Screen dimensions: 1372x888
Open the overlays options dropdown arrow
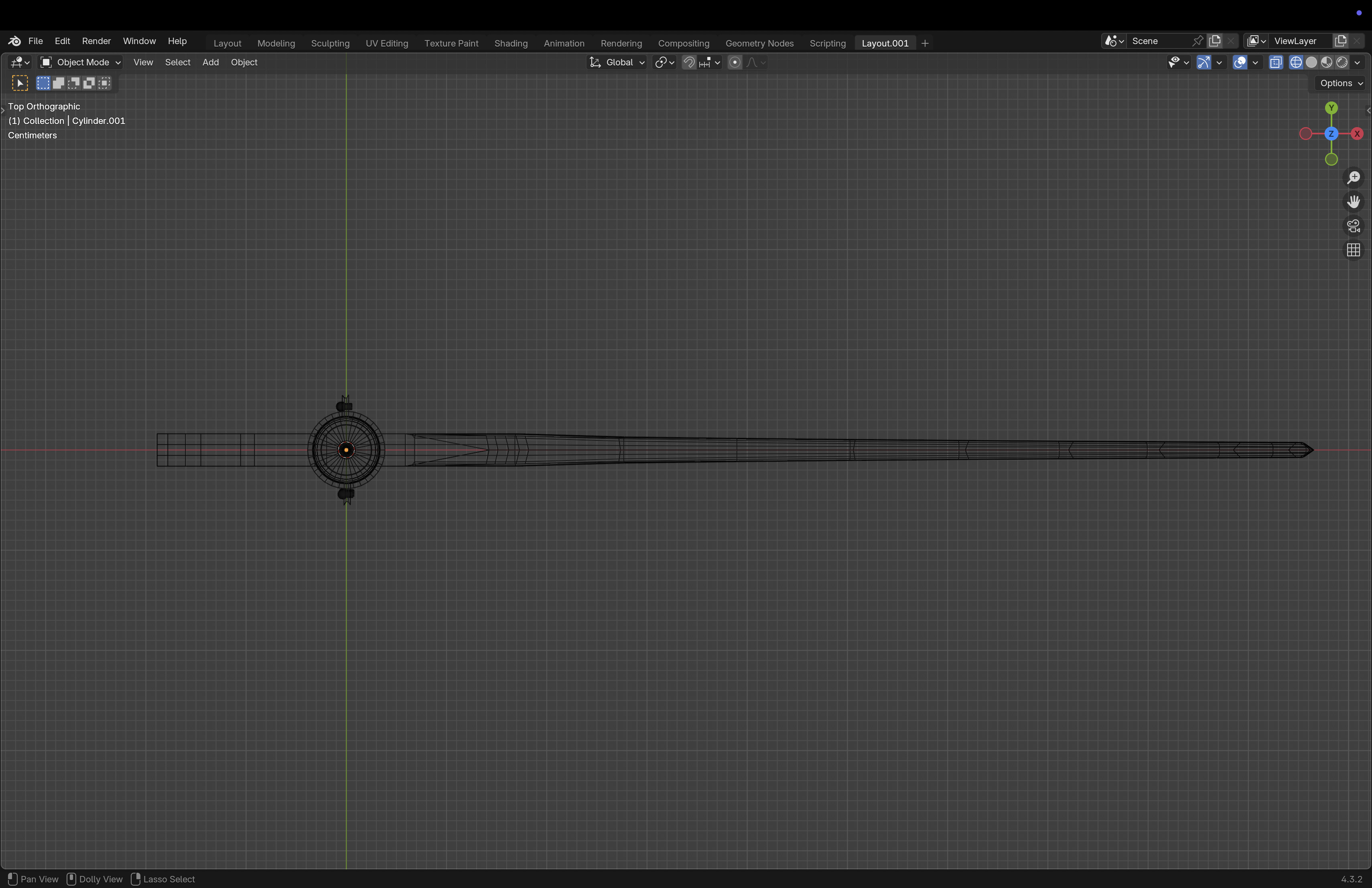1255,62
